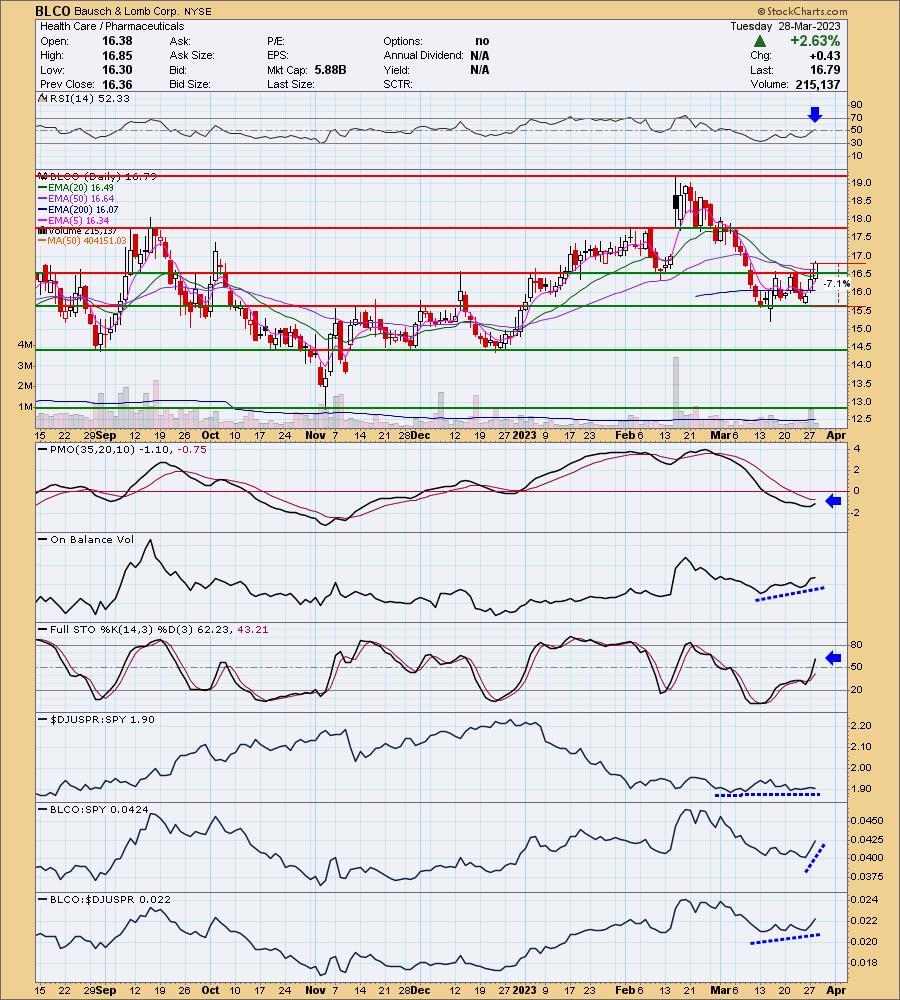900x1000 pixels.
Task: Click the Bid Size label
Action: point(190,84)
